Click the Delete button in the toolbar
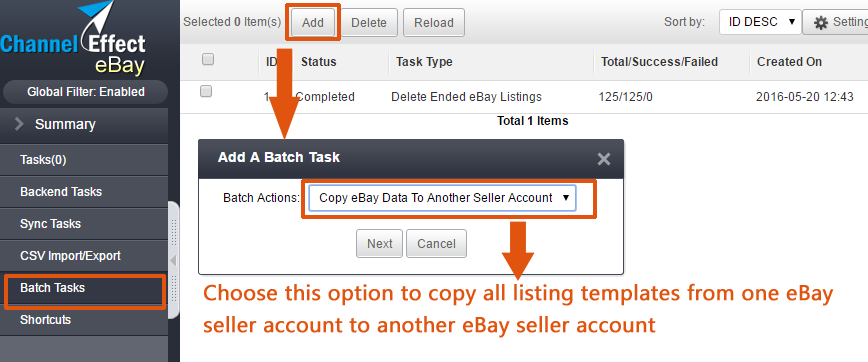The height and width of the screenshot is (362, 868). click(x=369, y=23)
